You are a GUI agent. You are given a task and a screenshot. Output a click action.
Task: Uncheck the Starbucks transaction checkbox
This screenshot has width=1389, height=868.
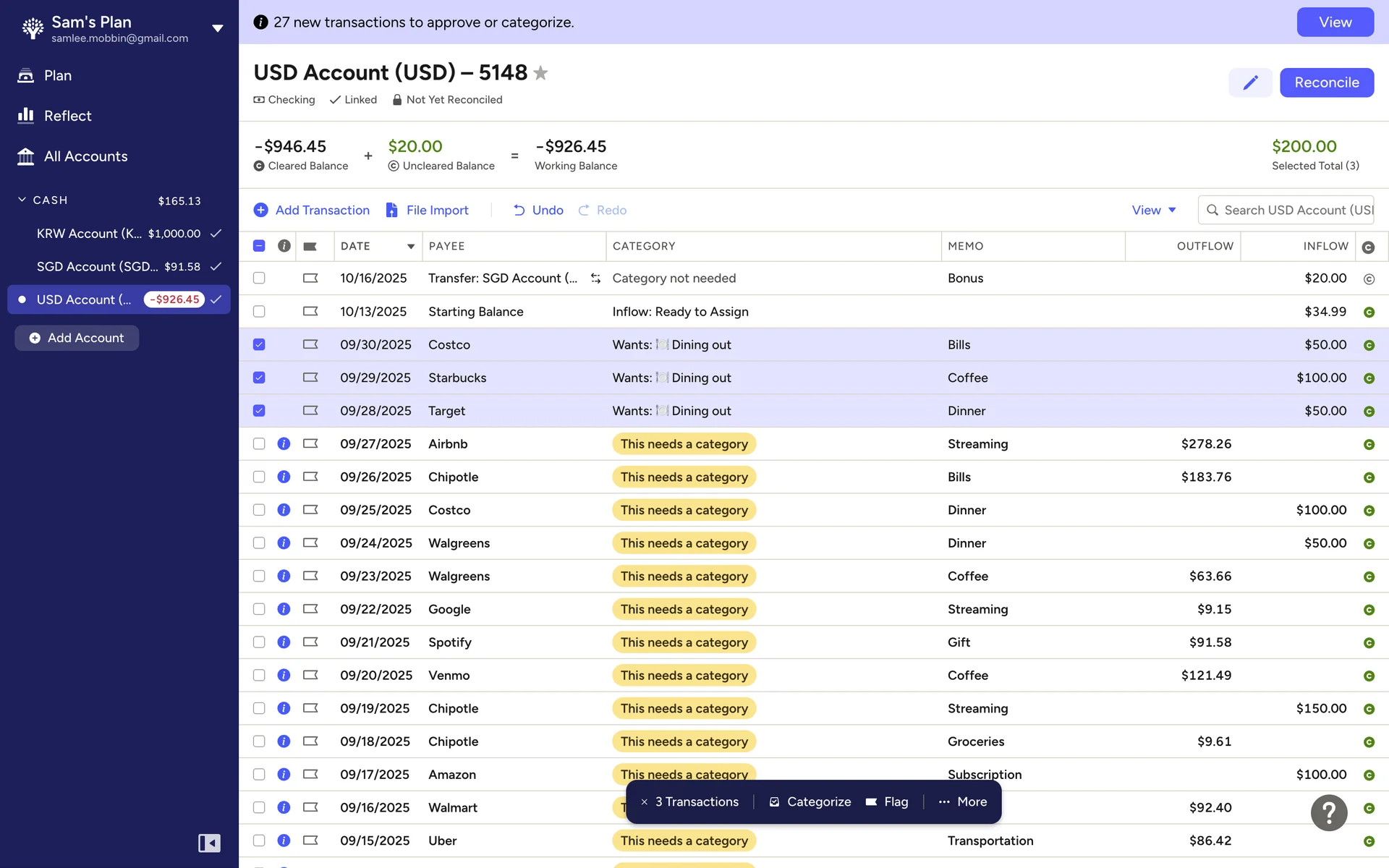[259, 378]
